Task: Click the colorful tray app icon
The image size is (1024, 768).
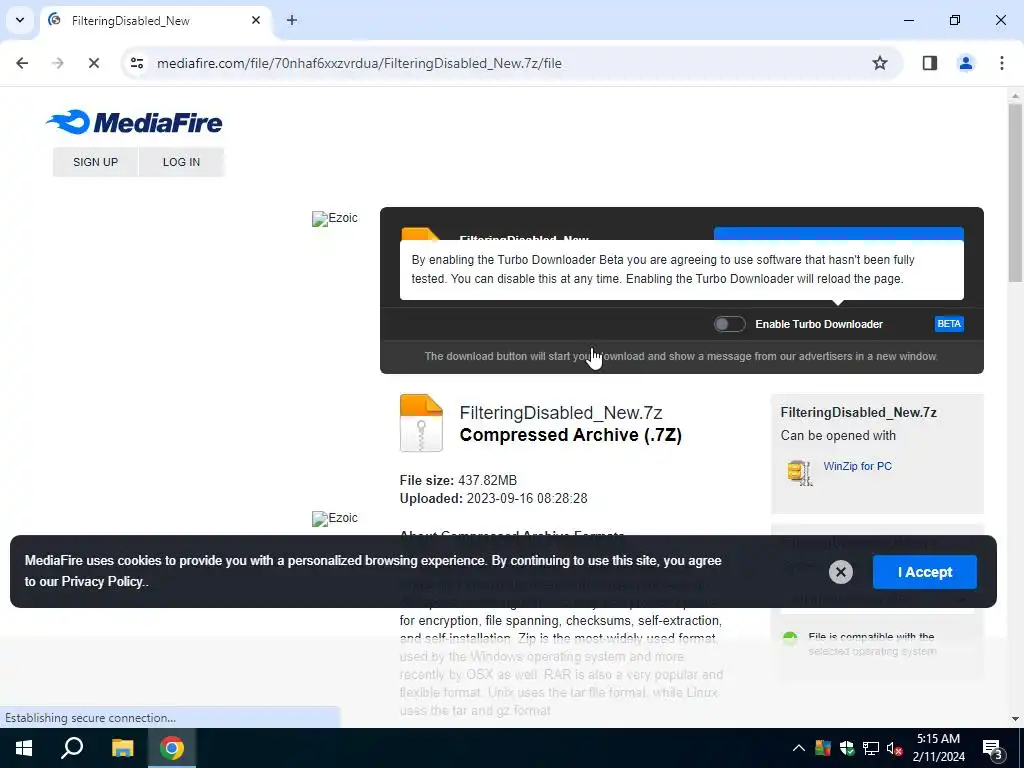Action: pyautogui.click(x=823, y=748)
